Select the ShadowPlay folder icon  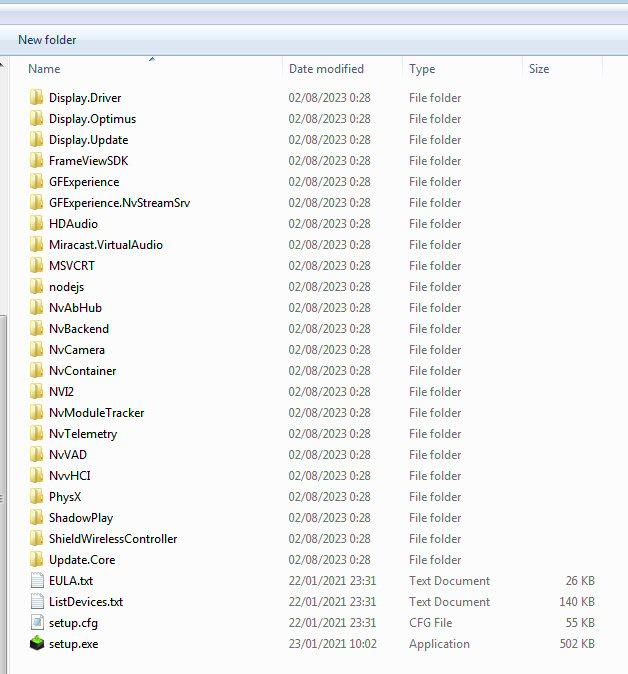click(37, 518)
